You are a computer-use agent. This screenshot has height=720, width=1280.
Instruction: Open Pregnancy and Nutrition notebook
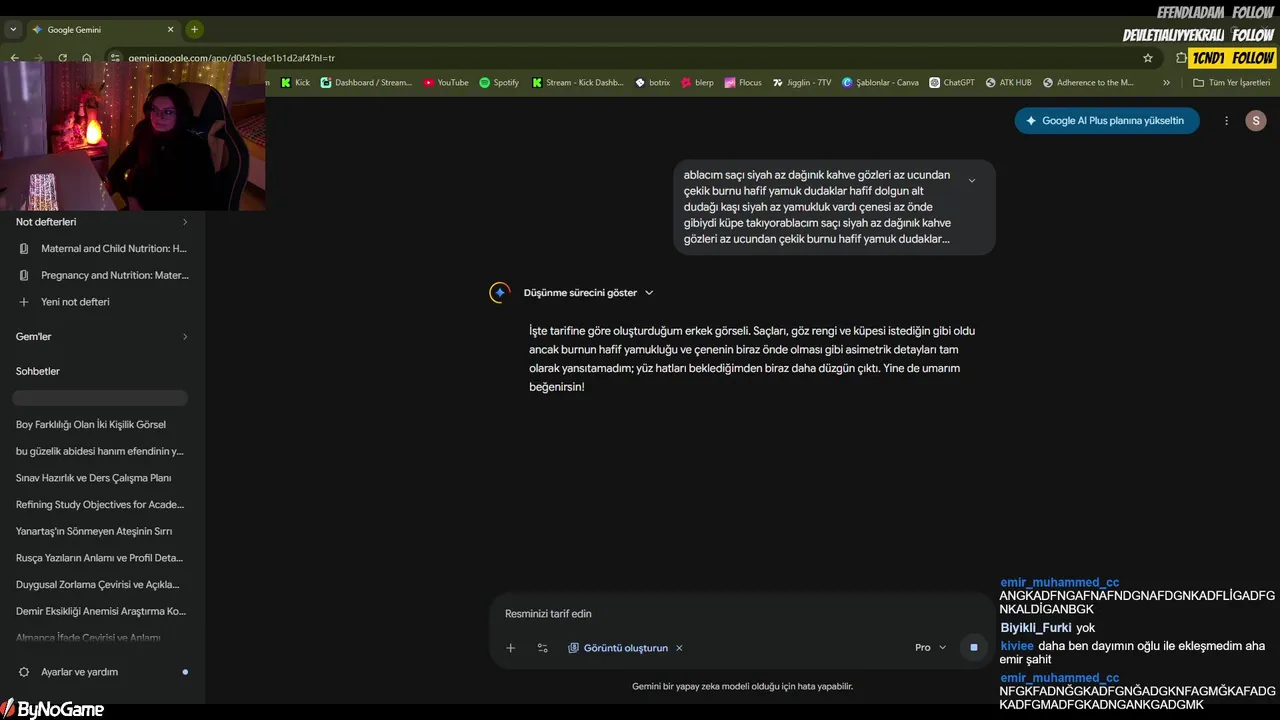(103, 275)
